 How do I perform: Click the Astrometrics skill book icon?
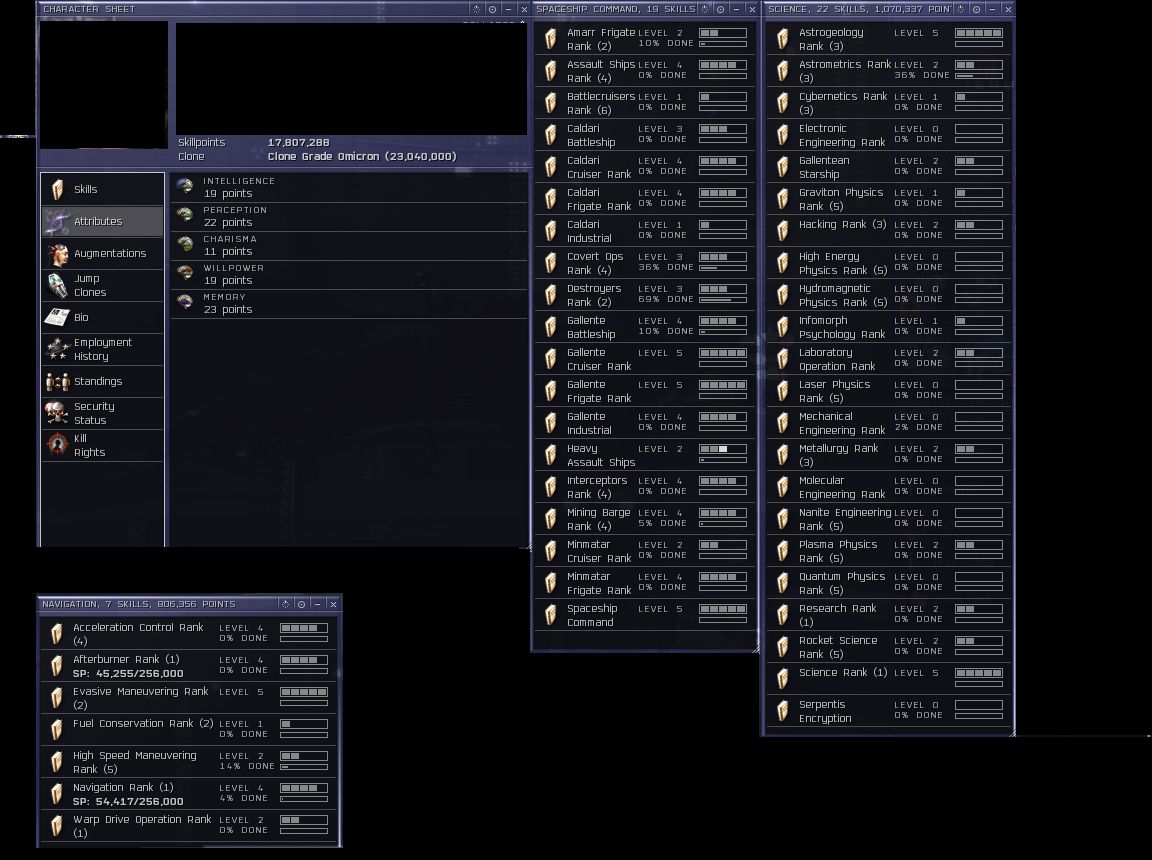782,71
